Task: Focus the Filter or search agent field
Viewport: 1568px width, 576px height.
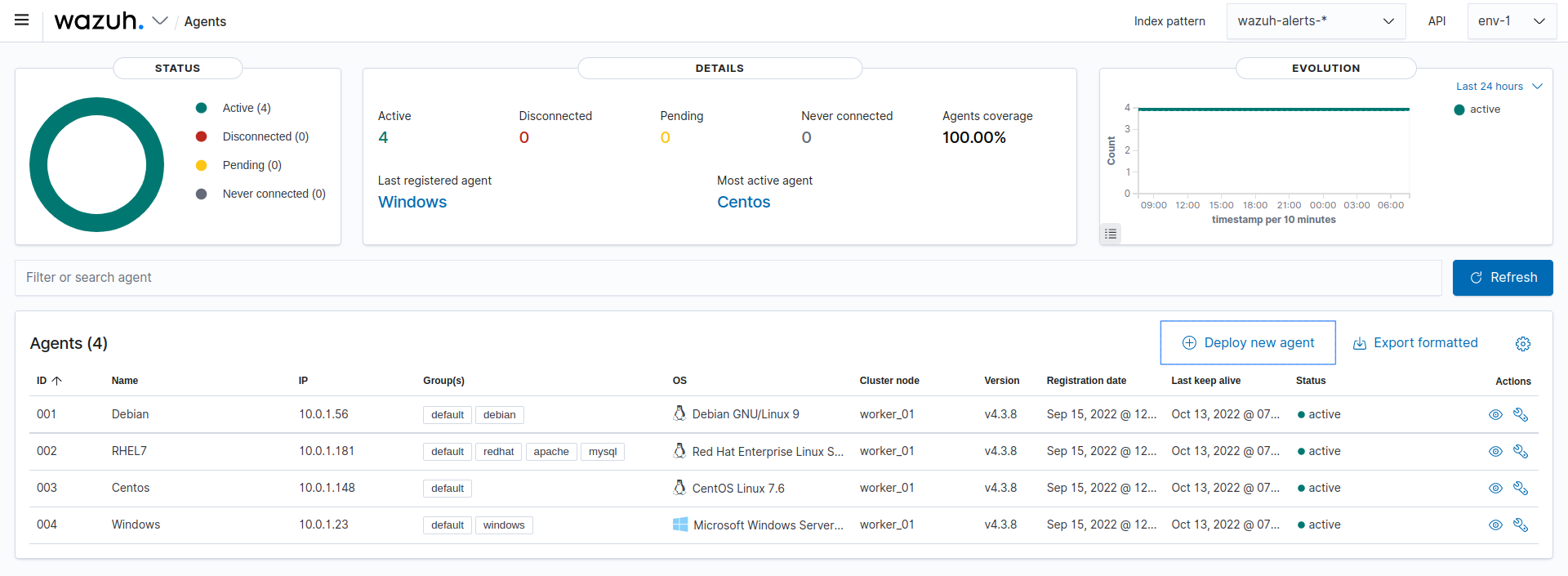Action: click(x=728, y=278)
